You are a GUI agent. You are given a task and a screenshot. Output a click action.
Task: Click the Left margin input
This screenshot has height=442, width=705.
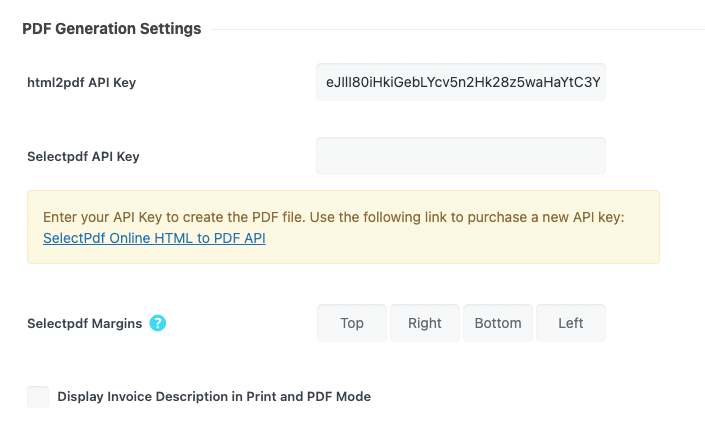pyautogui.click(x=571, y=323)
